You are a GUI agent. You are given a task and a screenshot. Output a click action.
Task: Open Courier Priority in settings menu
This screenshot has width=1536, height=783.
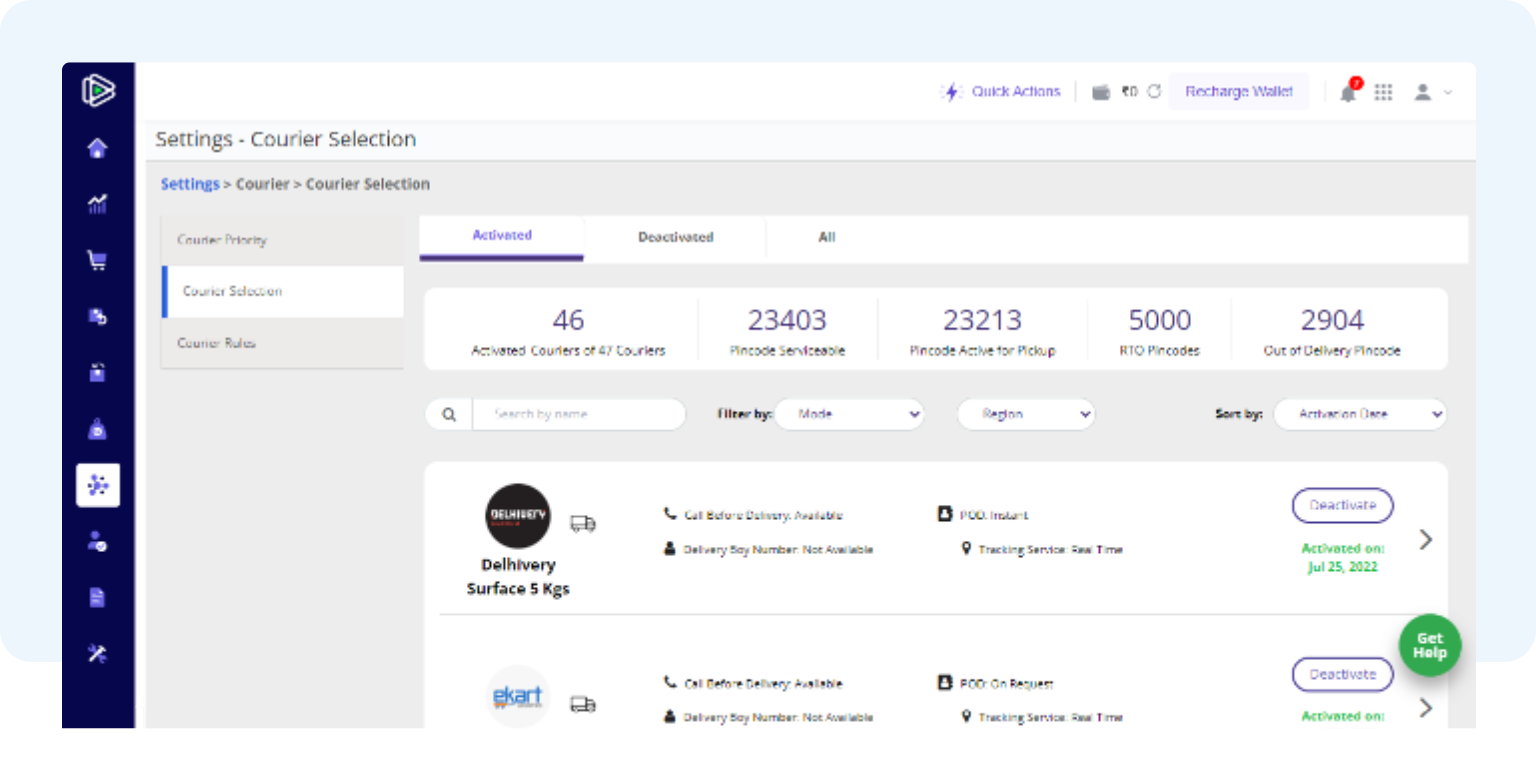282,240
